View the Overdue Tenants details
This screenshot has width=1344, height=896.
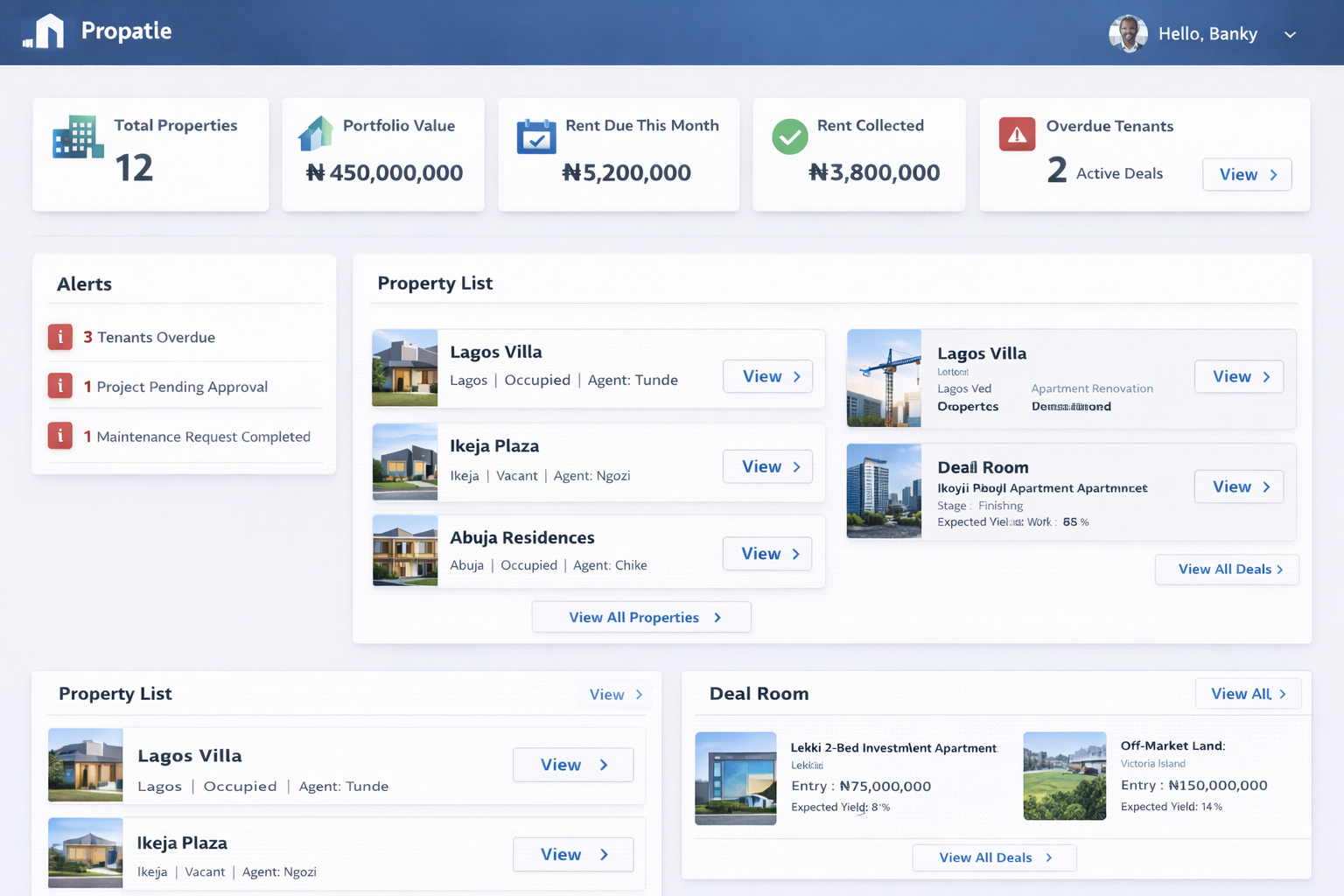tap(1247, 174)
